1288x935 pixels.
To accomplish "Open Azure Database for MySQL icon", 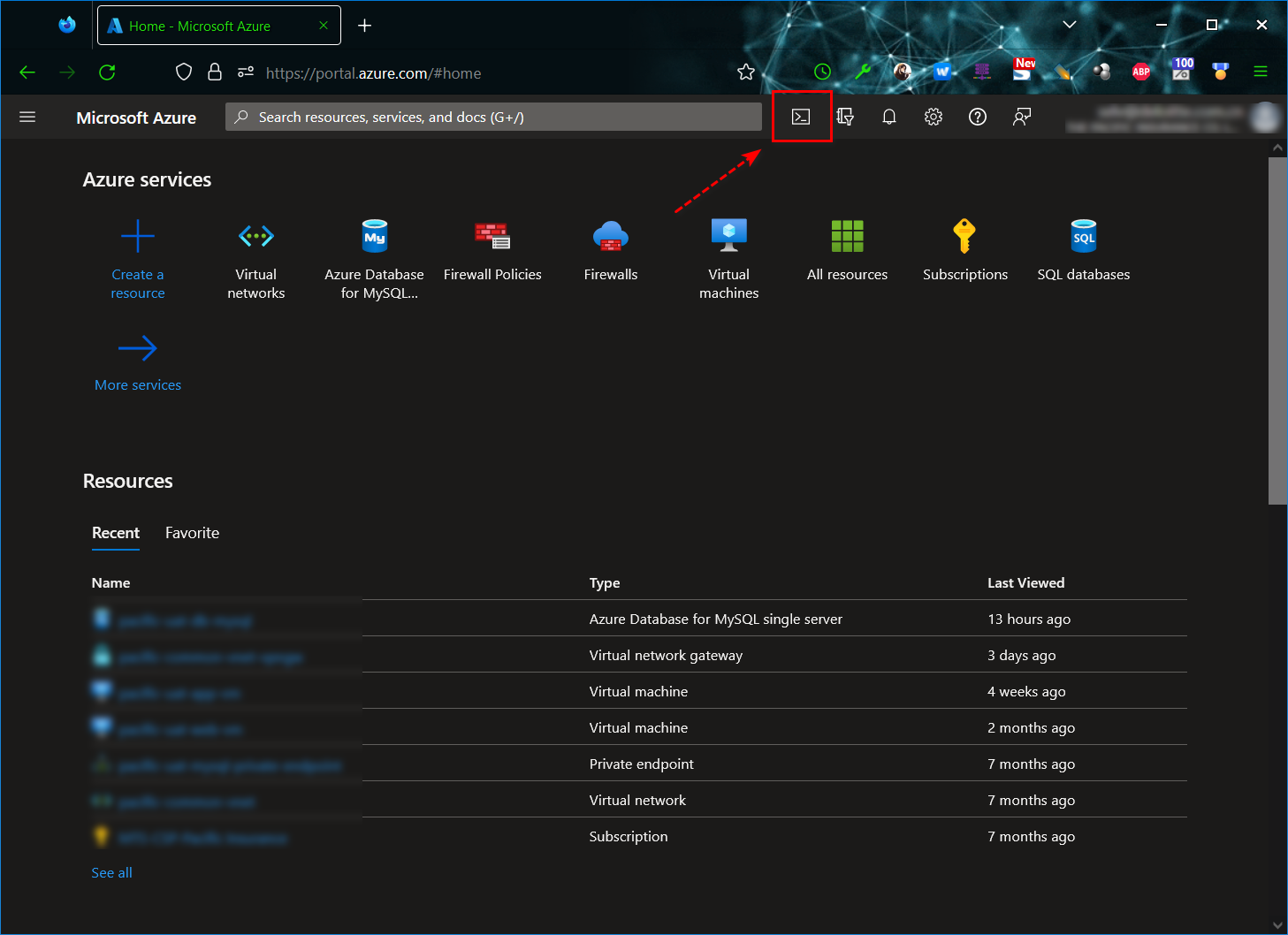I will point(375,236).
